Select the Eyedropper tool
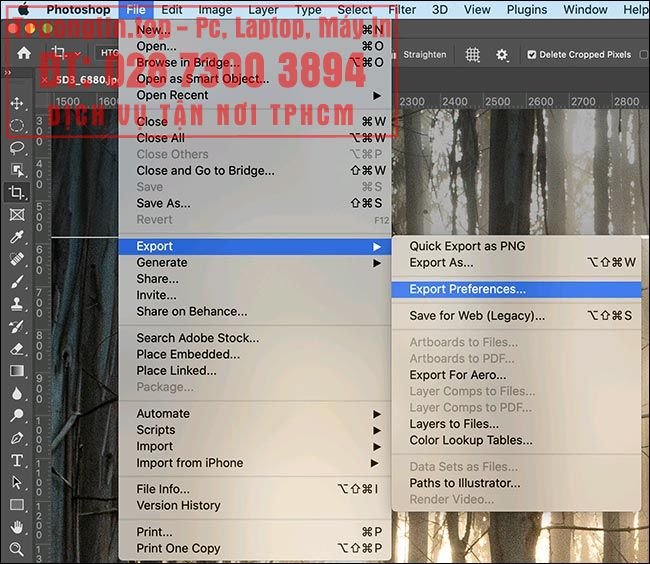650x564 pixels. coord(17,237)
